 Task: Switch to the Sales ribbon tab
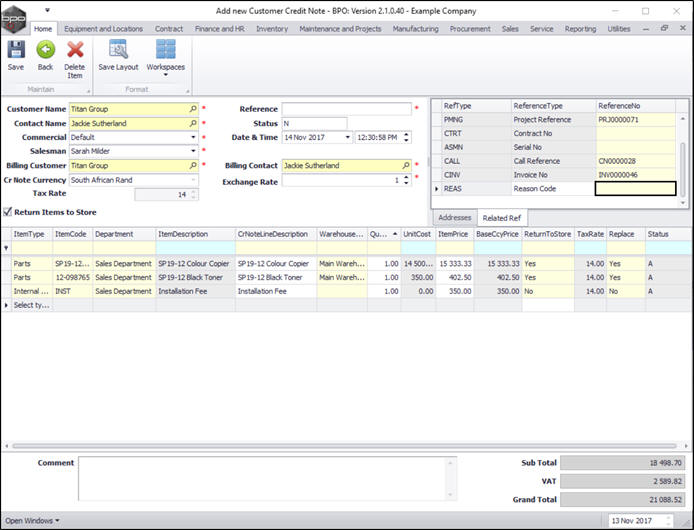[510, 29]
